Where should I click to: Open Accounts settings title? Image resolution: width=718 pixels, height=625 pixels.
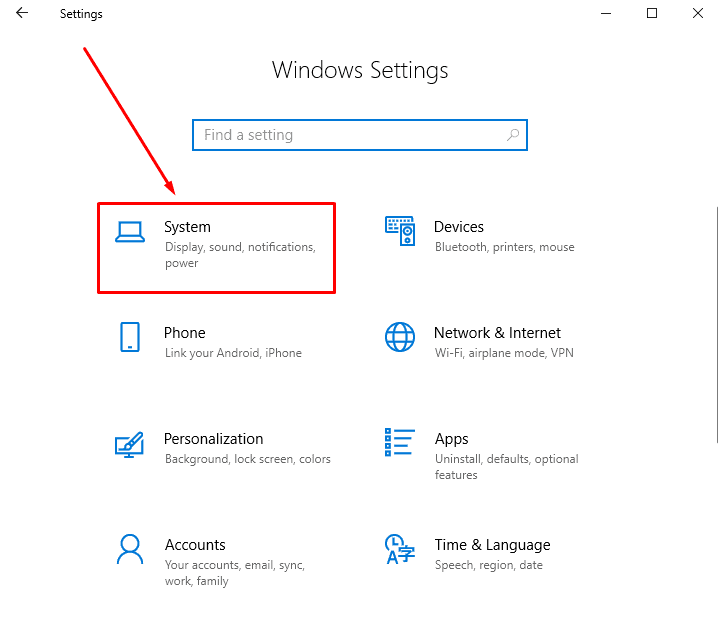[x=195, y=545]
